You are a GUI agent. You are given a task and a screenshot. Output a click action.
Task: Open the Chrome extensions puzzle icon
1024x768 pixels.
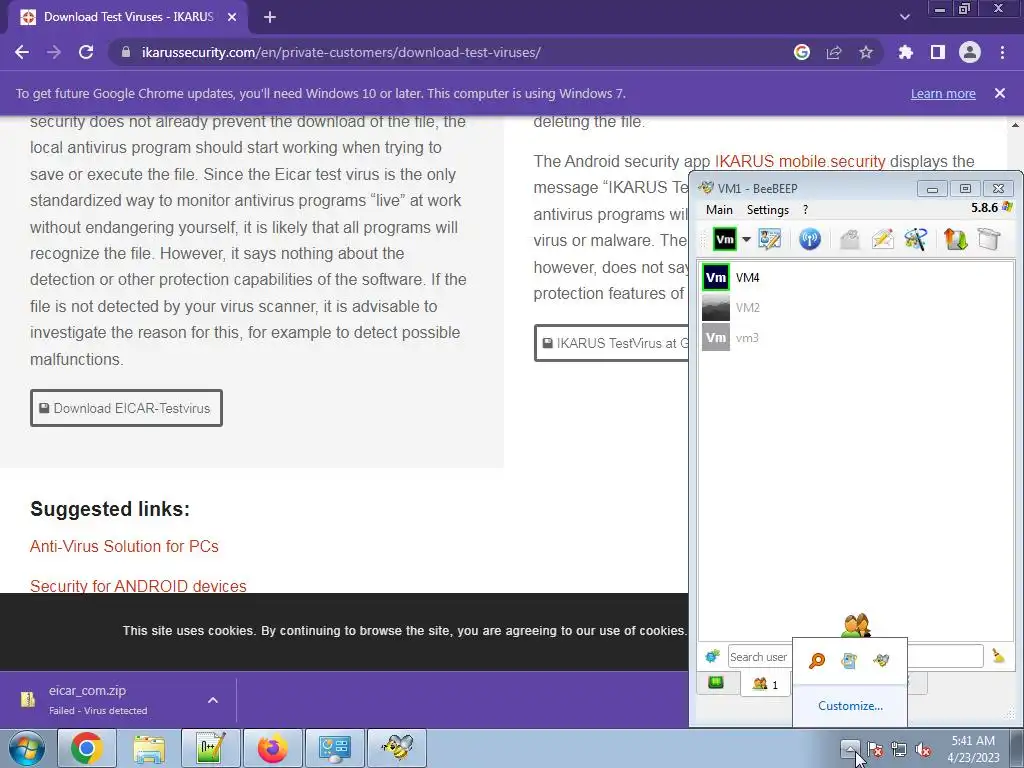point(906,52)
